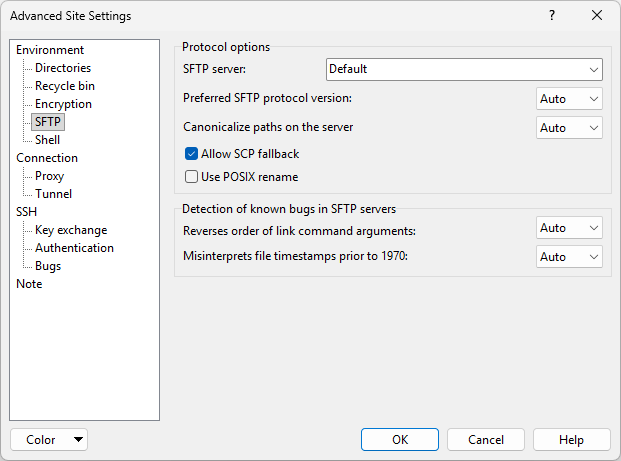Image resolution: width=621 pixels, height=461 pixels.
Task: Open Misinterprets file timestamps dropdown
Action: pyautogui.click(x=569, y=257)
